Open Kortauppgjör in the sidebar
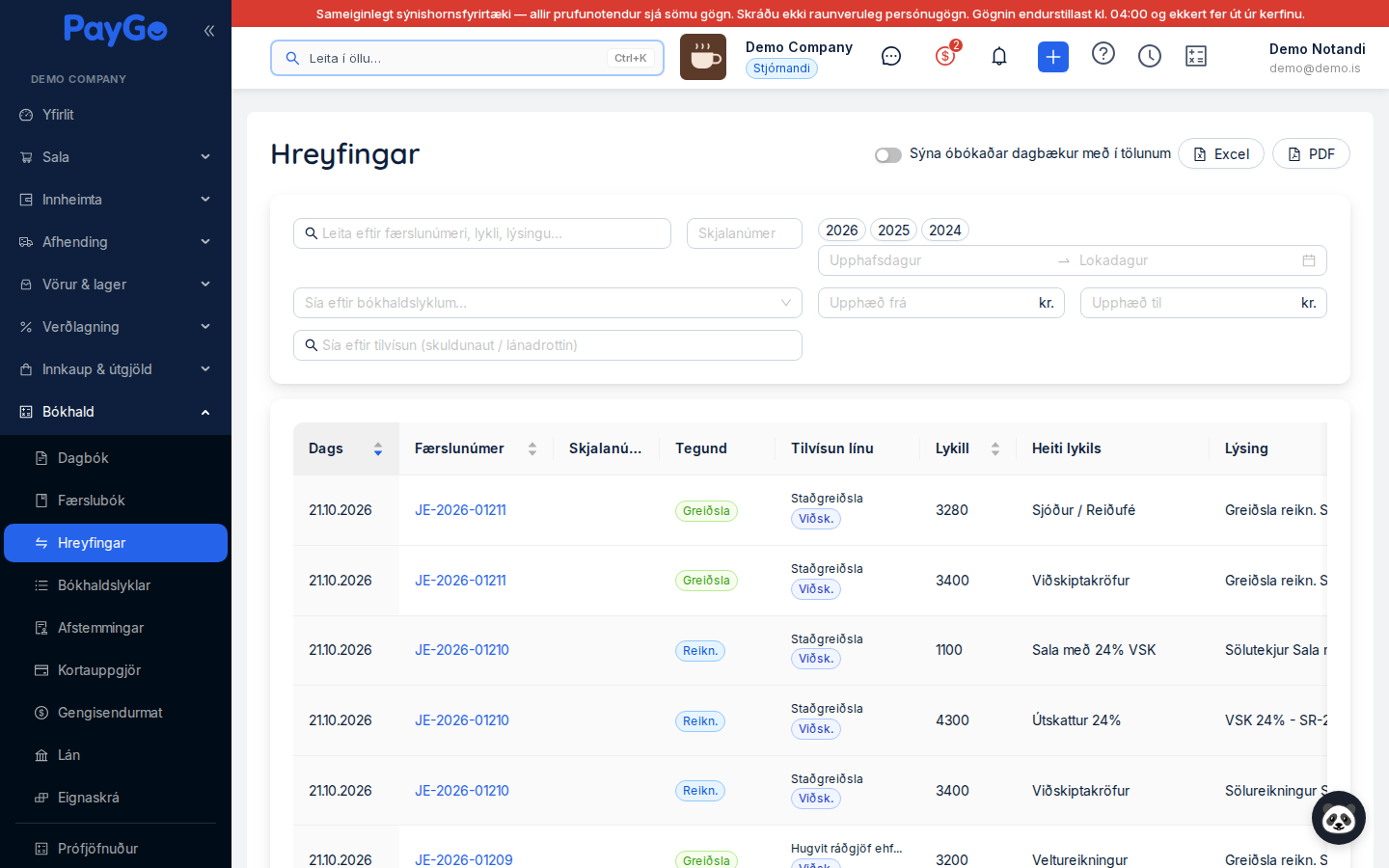Image resolution: width=1389 pixels, height=868 pixels. coord(116,670)
